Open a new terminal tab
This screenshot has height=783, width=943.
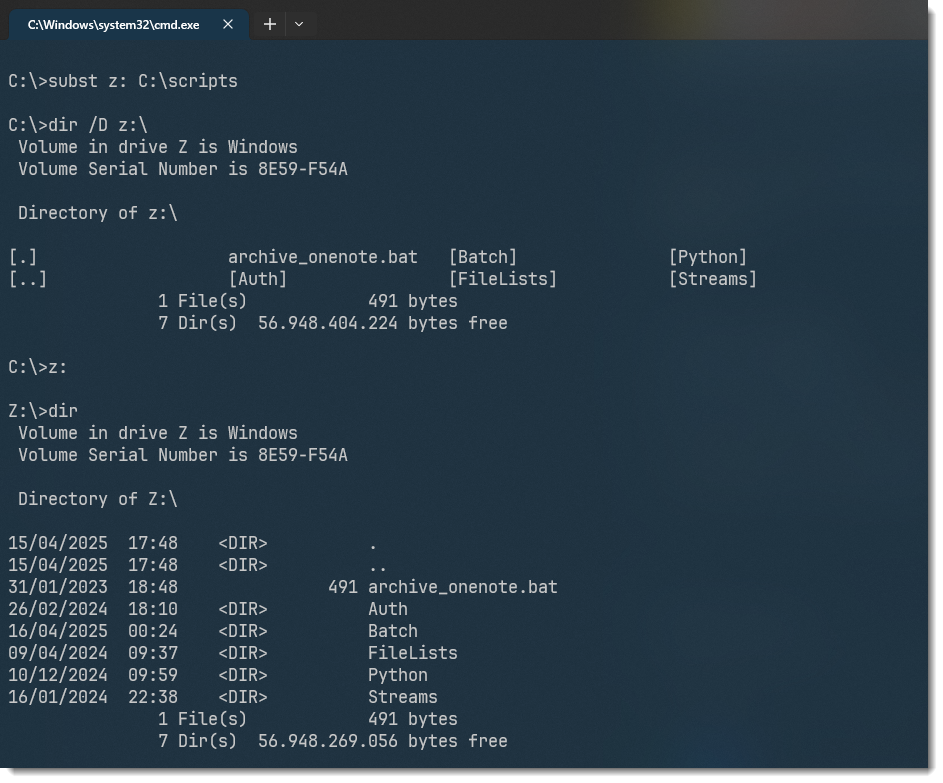pyautogui.click(x=269, y=24)
